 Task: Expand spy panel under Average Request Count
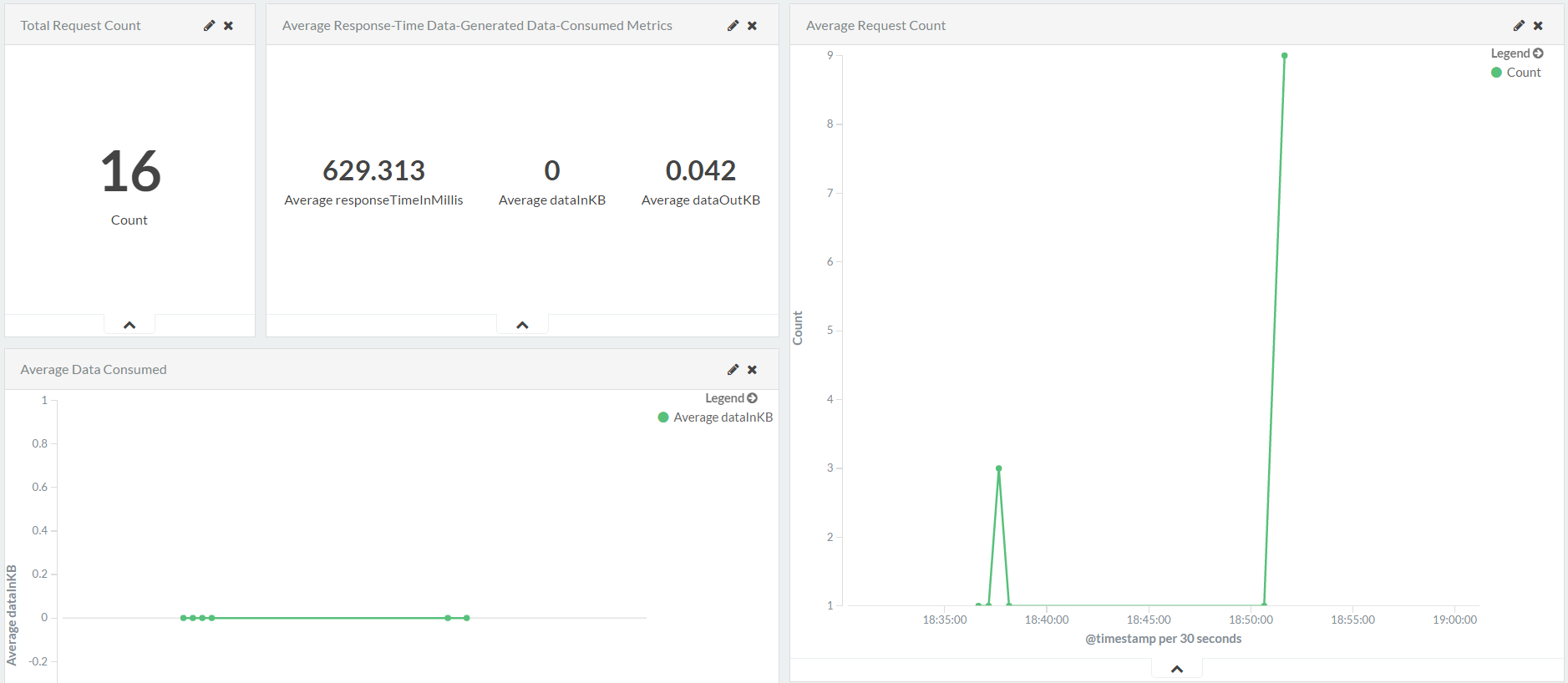tap(1177, 669)
